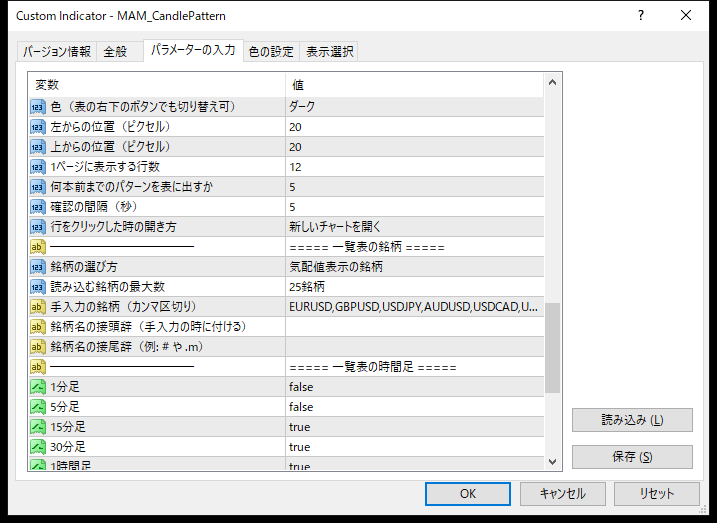Click the ===== 一覧表の時間足 ===== value

click(373, 367)
